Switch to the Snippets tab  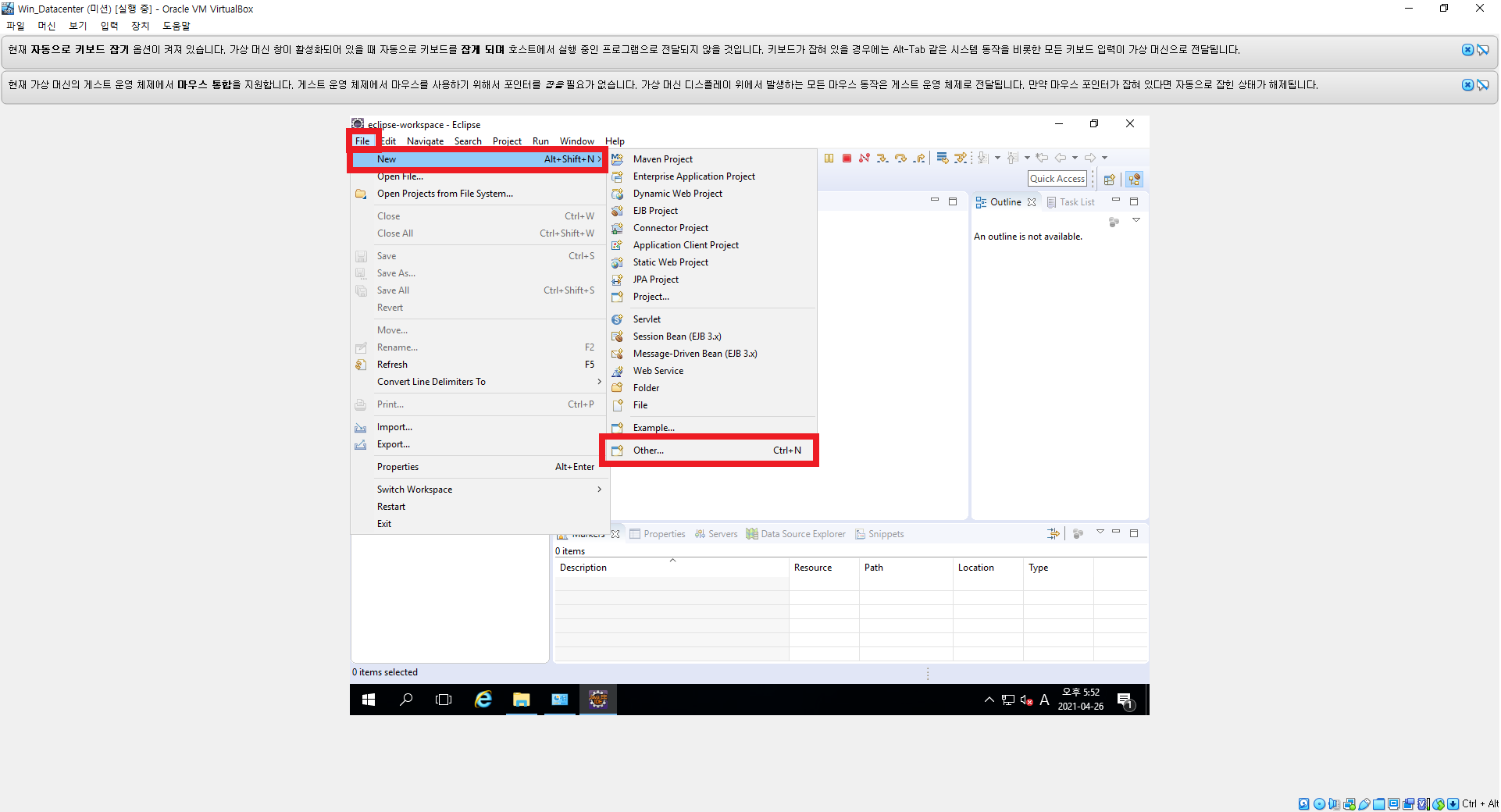879,534
